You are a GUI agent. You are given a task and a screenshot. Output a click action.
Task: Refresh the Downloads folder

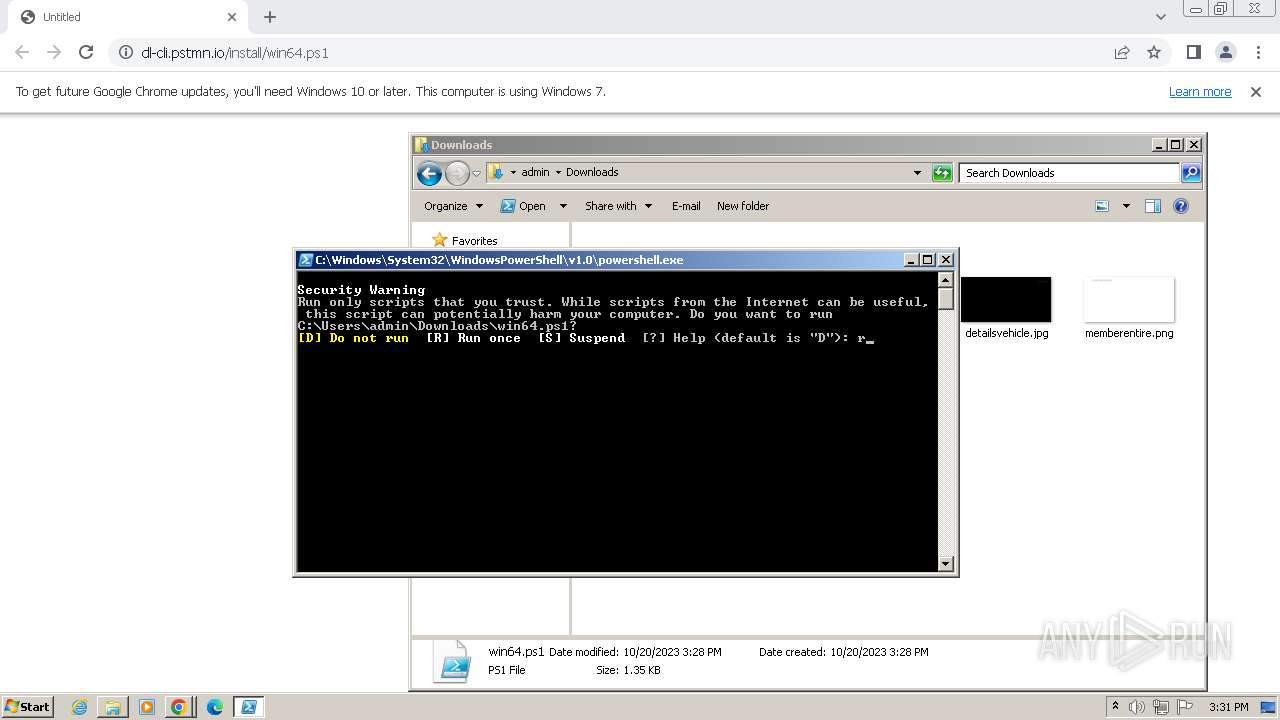point(942,173)
